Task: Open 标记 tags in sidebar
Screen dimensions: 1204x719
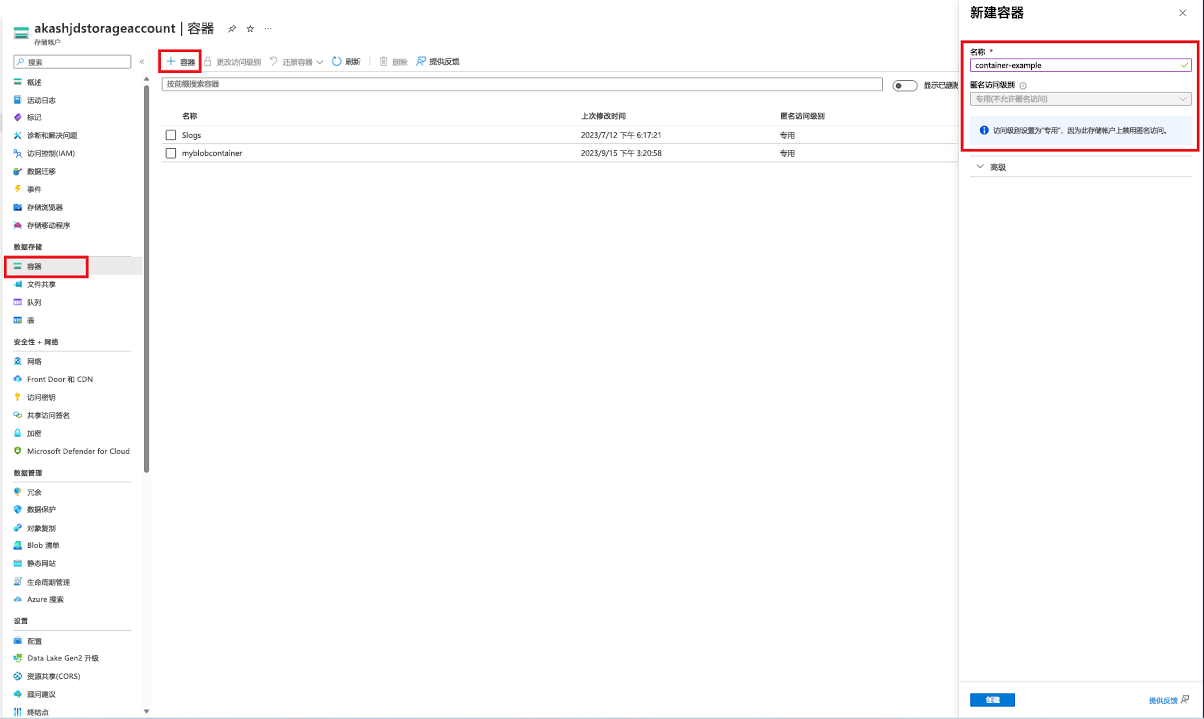Action: pos(34,117)
